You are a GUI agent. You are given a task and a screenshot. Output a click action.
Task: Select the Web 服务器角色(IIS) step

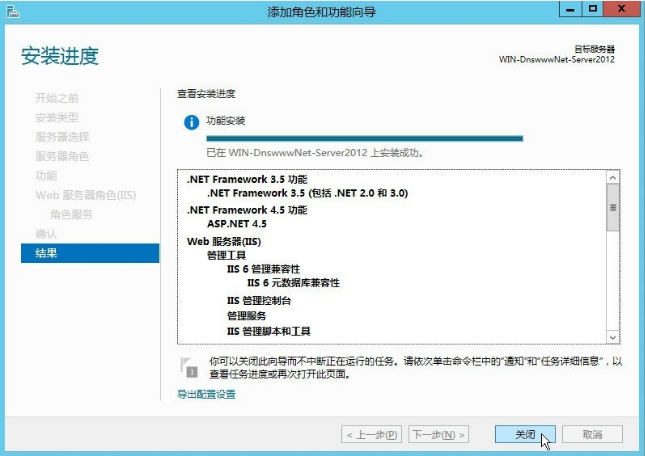[x=86, y=195]
